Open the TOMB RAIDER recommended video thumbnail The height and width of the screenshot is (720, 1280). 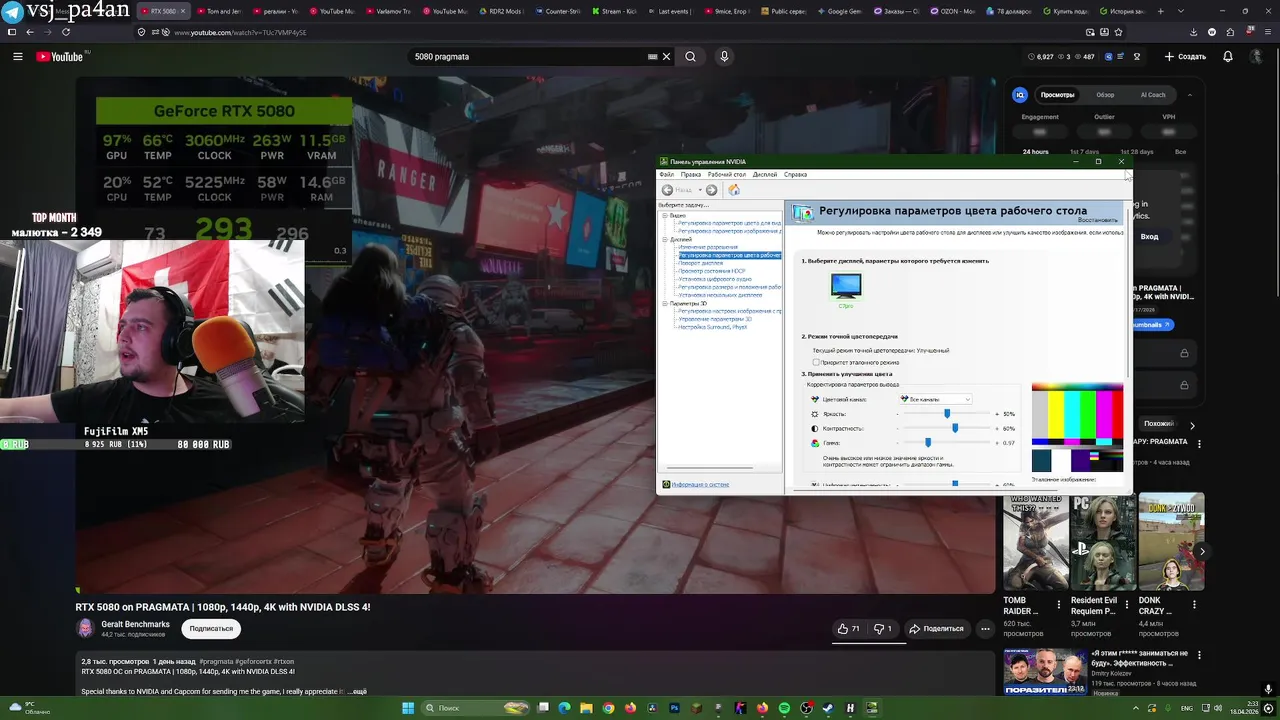click(x=1035, y=541)
